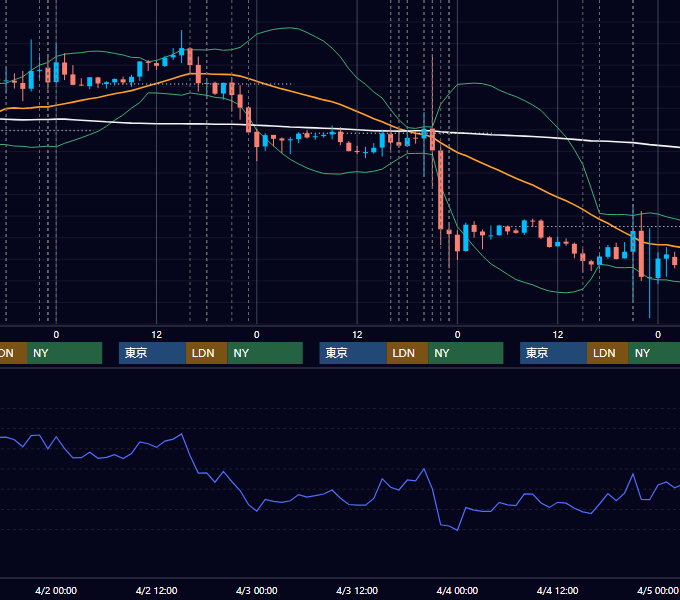Pick the NY session block spanning 4/2 midnight
This screenshot has width=680, height=600.
64,353
